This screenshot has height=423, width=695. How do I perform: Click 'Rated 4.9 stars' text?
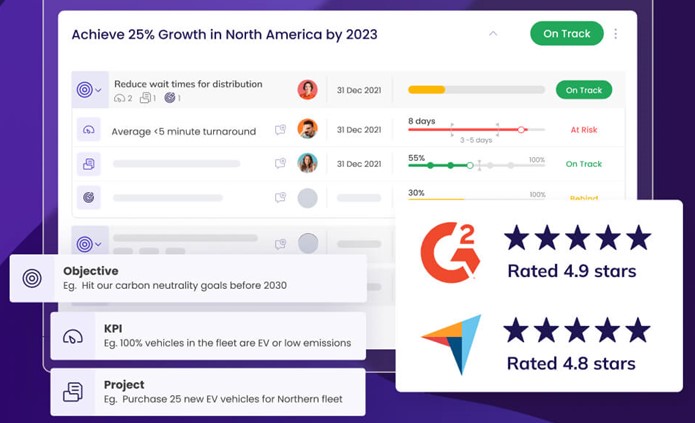click(x=572, y=271)
